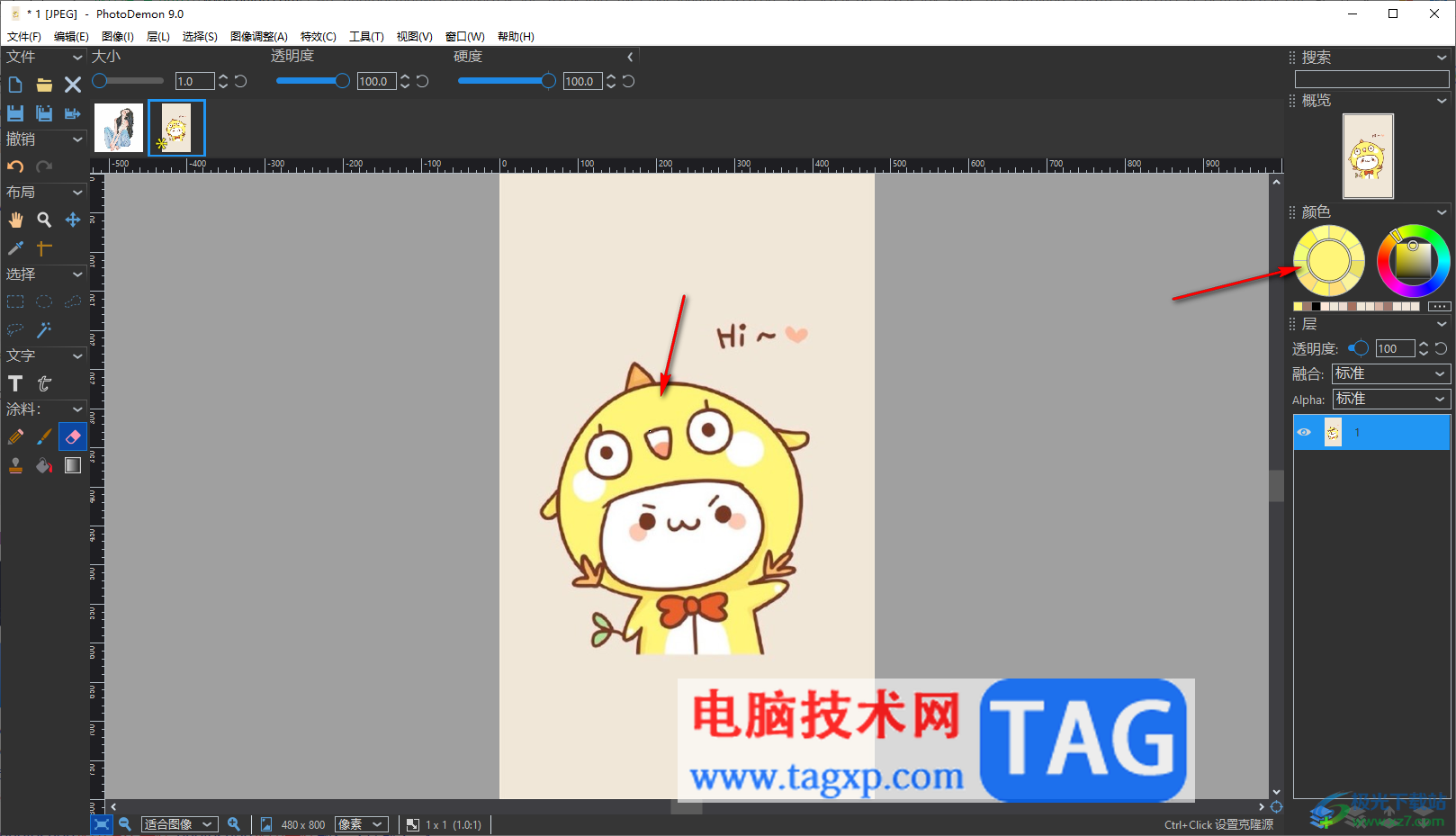Open the 工具(T) menu
The width and height of the screenshot is (1456, 836).
coord(366,37)
